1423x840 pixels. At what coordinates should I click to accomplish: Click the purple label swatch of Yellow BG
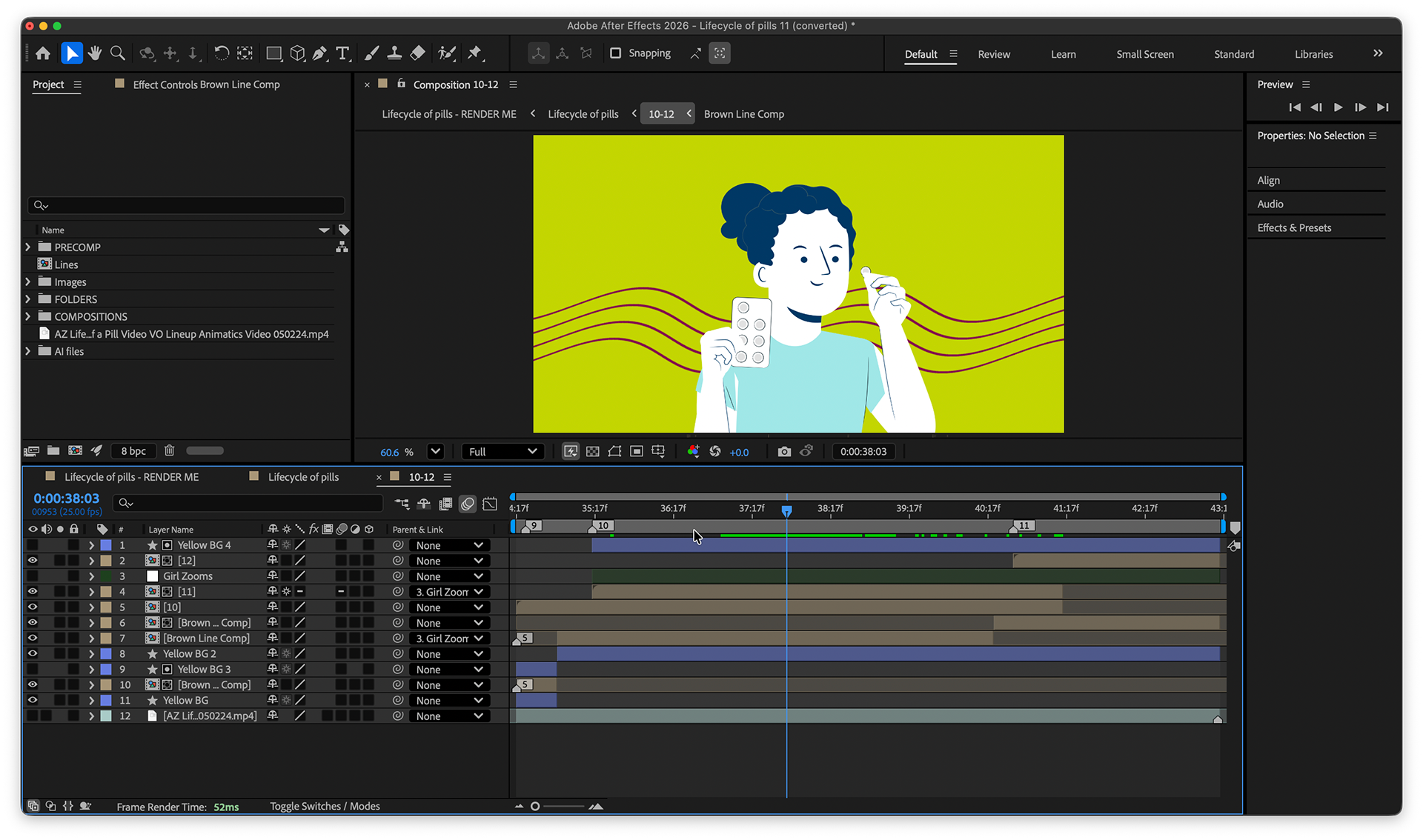(x=106, y=700)
